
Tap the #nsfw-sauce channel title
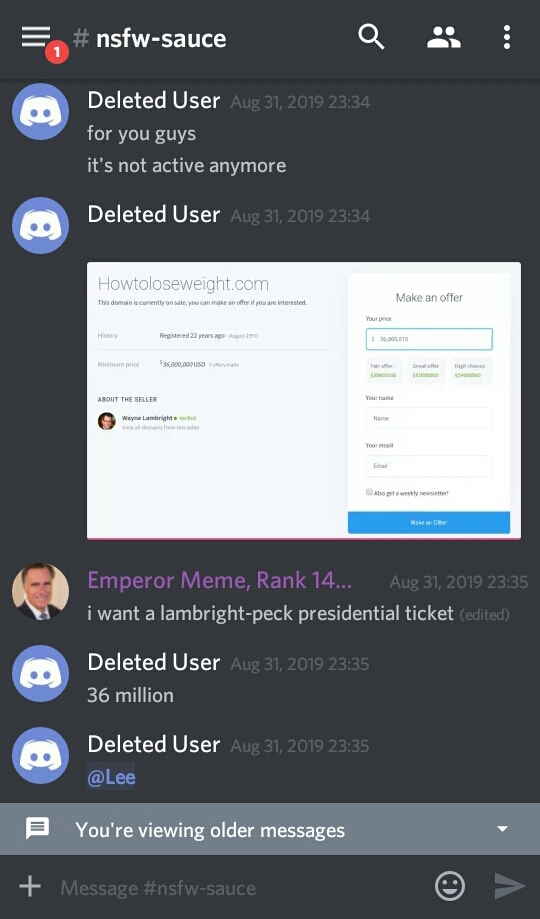(x=150, y=38)
